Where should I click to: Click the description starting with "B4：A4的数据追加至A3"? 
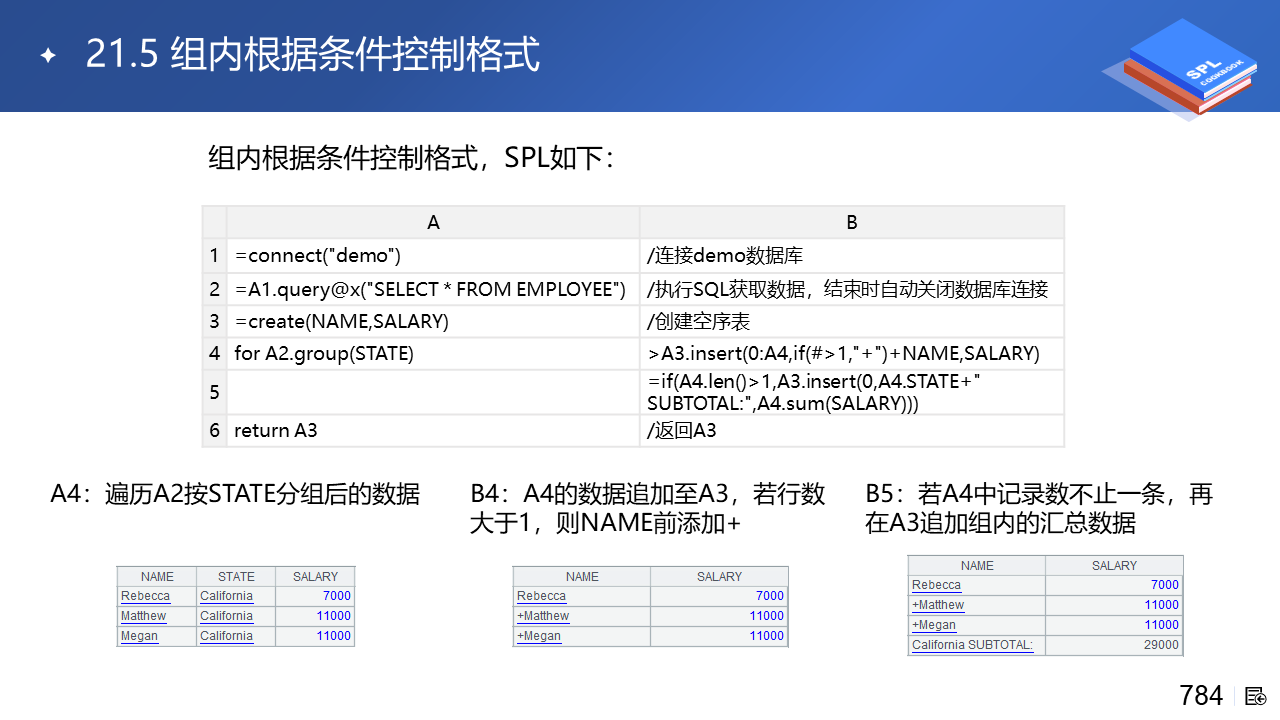click(648, 508)
